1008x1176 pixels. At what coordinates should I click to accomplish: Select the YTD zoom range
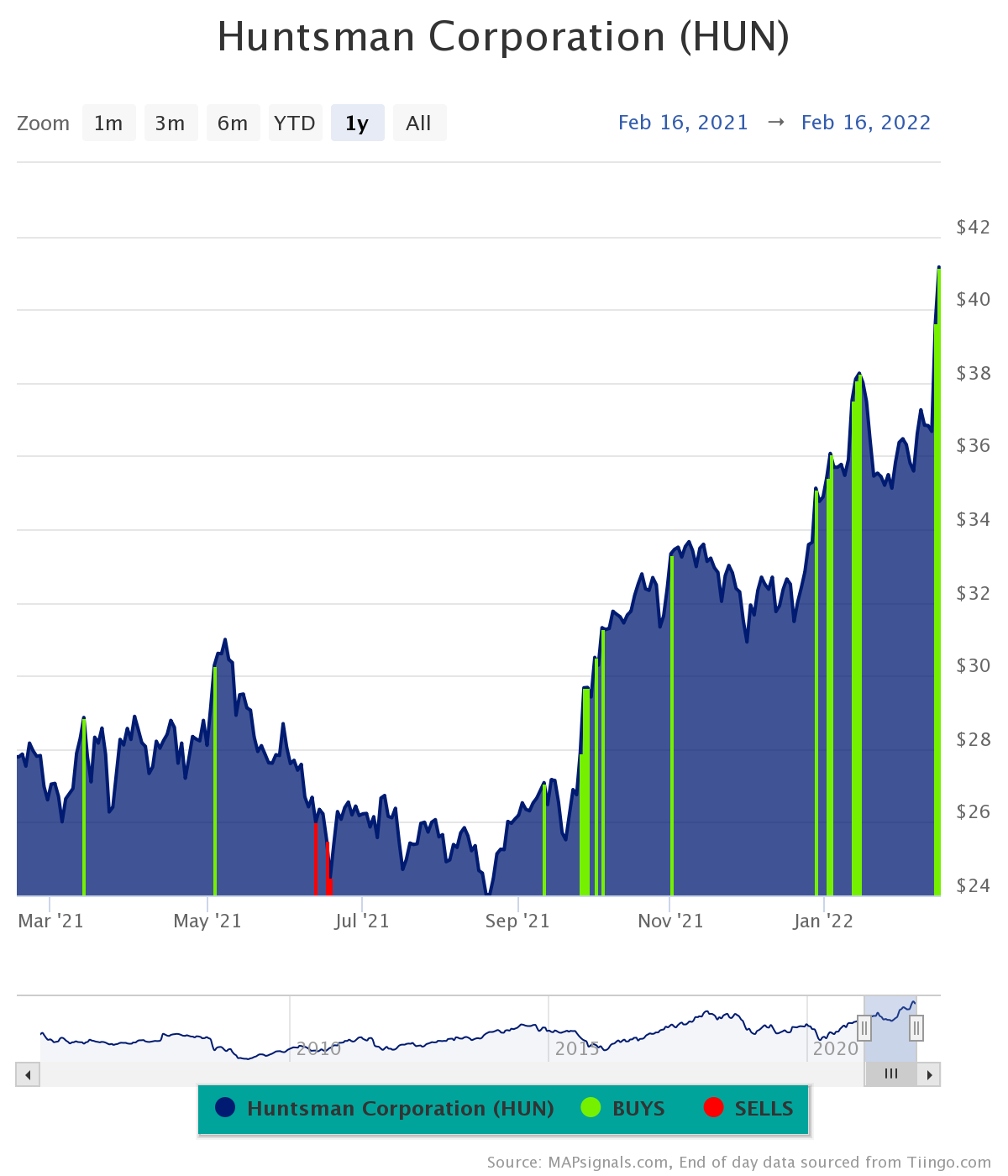point(296,123)
